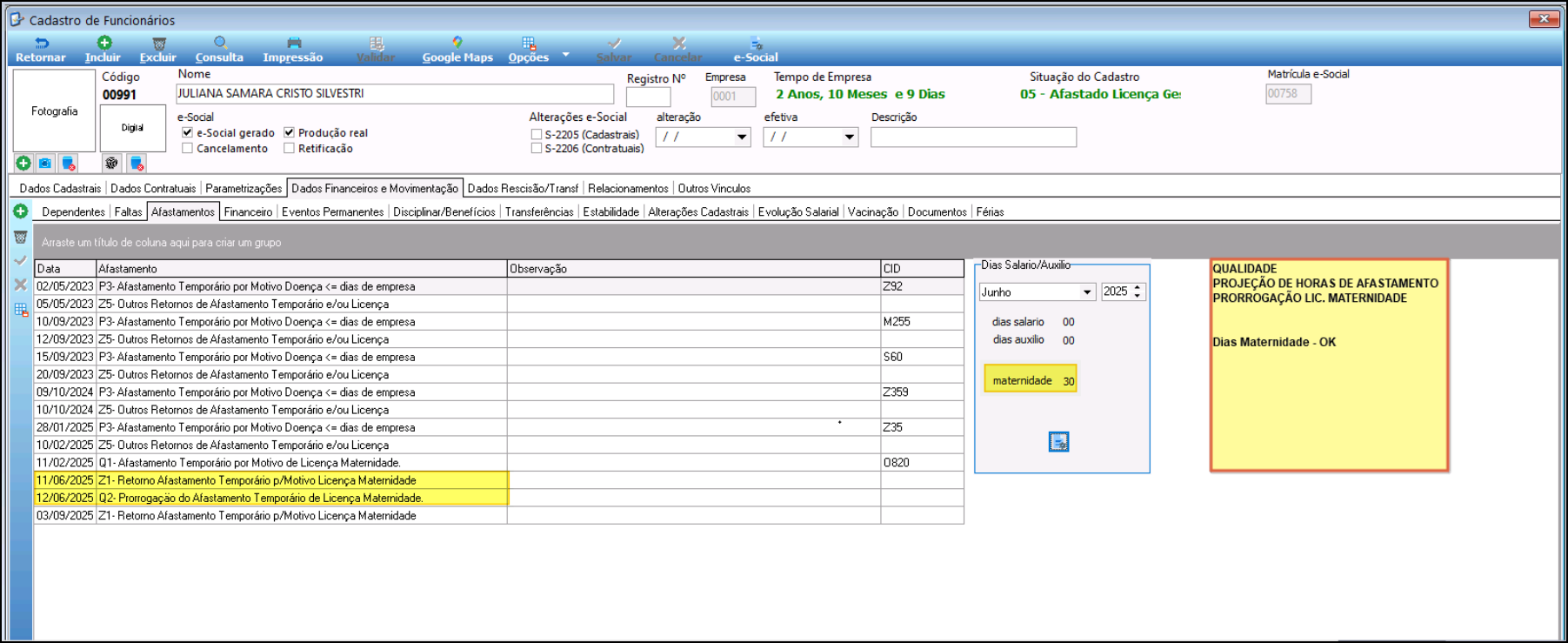
Task: Open the Dados Rescisão/Transf tab
Action: click(x=523, y=188)
